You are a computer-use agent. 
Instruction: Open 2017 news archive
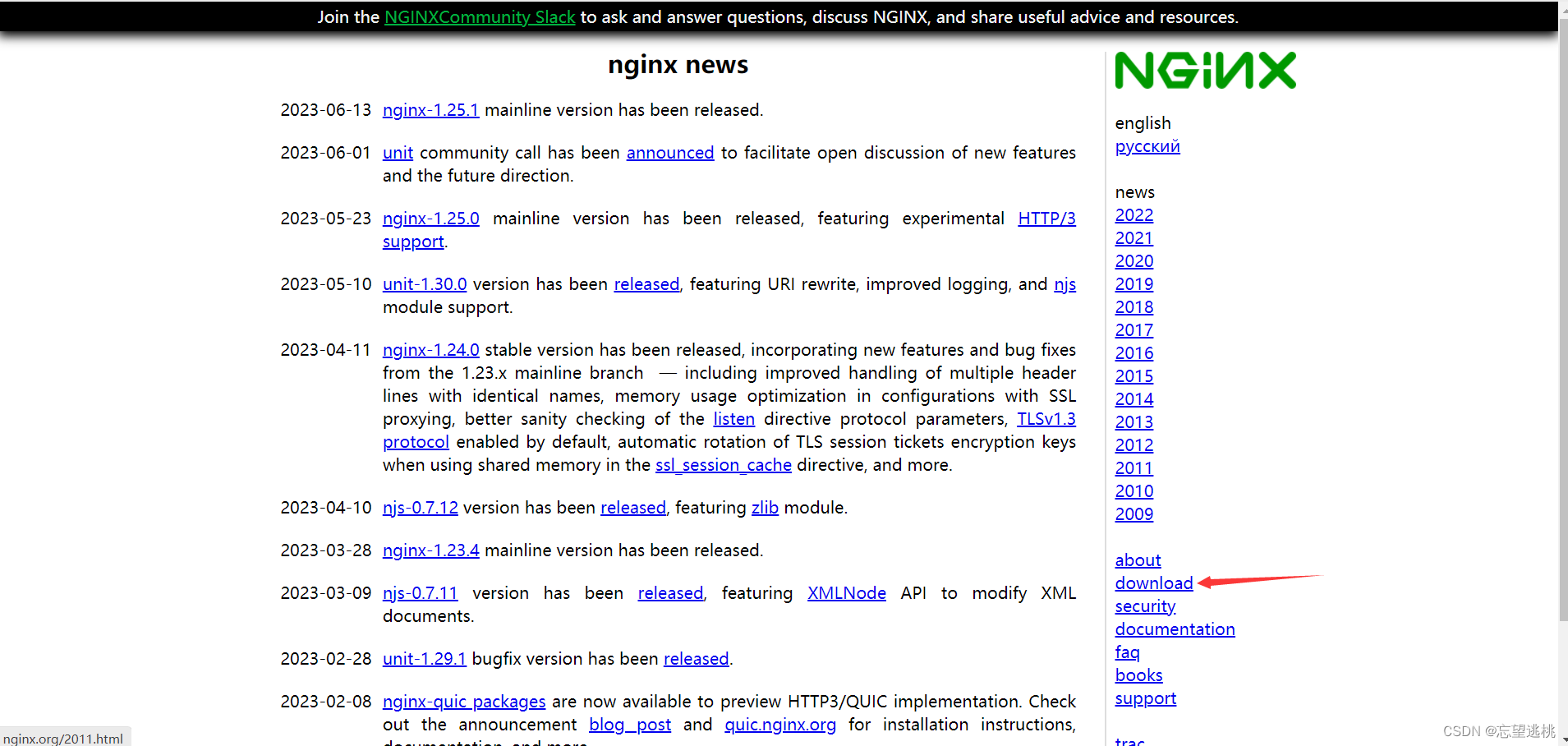coord(1134,330)
